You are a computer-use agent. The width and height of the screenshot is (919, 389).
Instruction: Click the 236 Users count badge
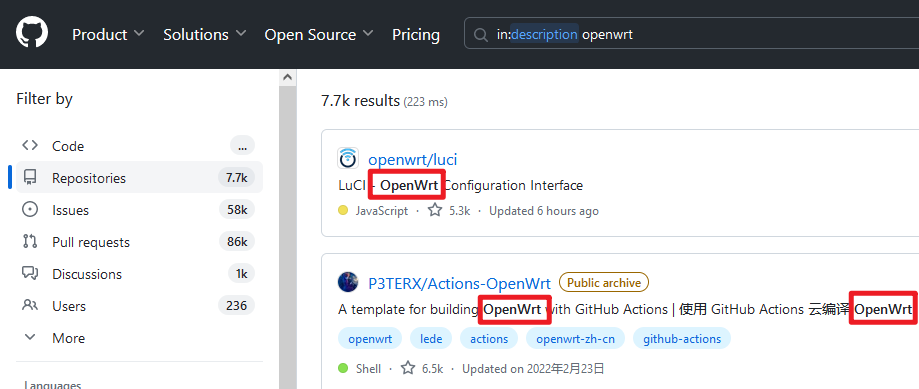click(x=236, y=305)
